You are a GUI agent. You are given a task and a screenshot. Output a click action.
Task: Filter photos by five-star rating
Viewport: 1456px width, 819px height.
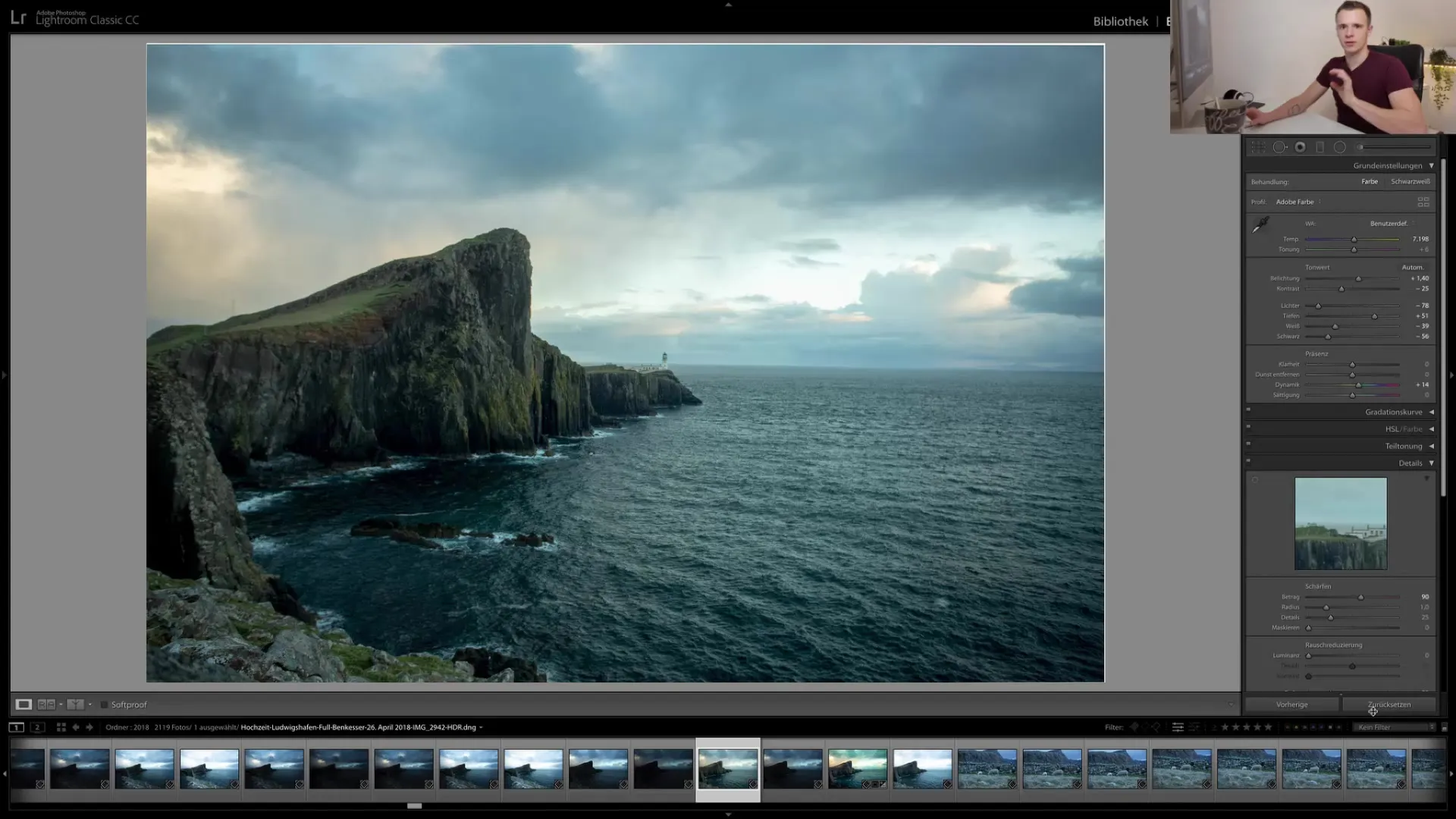click(x=1268, y=727)
